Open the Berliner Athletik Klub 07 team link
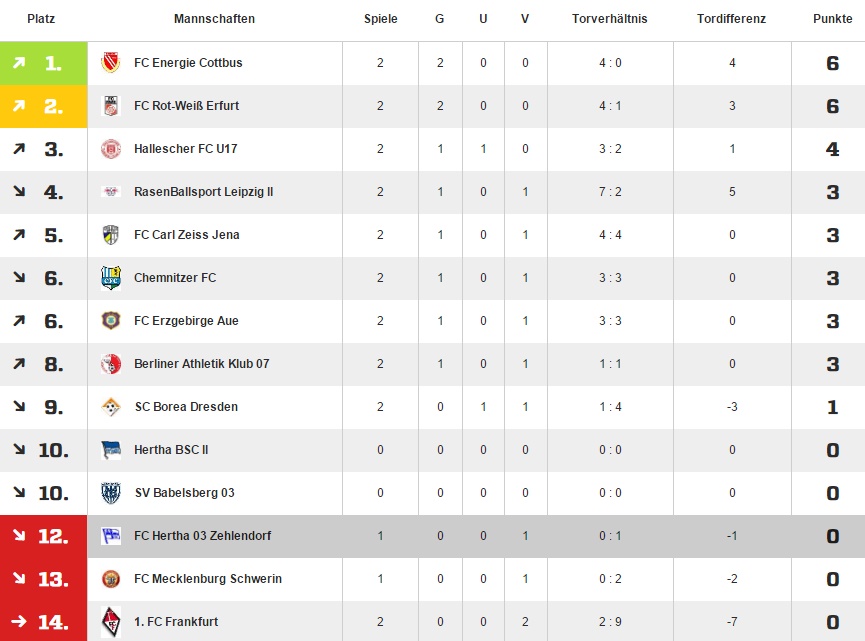Viewport: 865px width, 641px height. pos(201,364)
